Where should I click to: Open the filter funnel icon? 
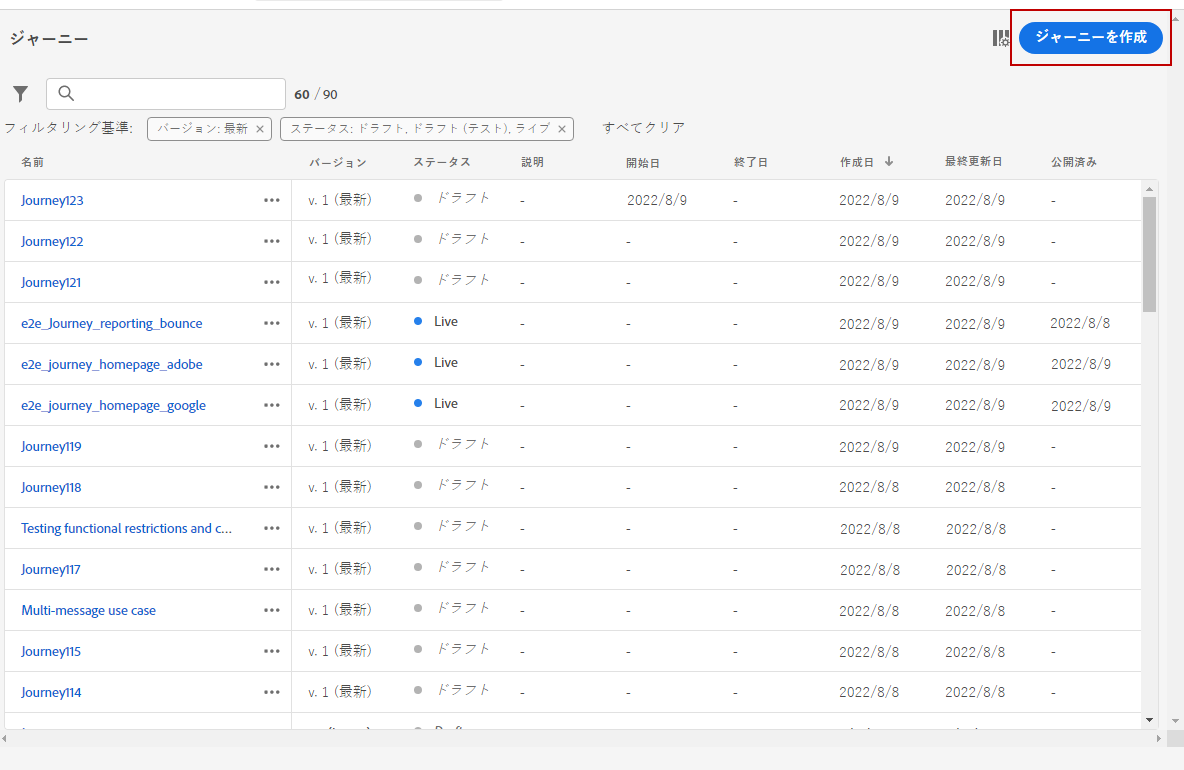click(20, 94)
